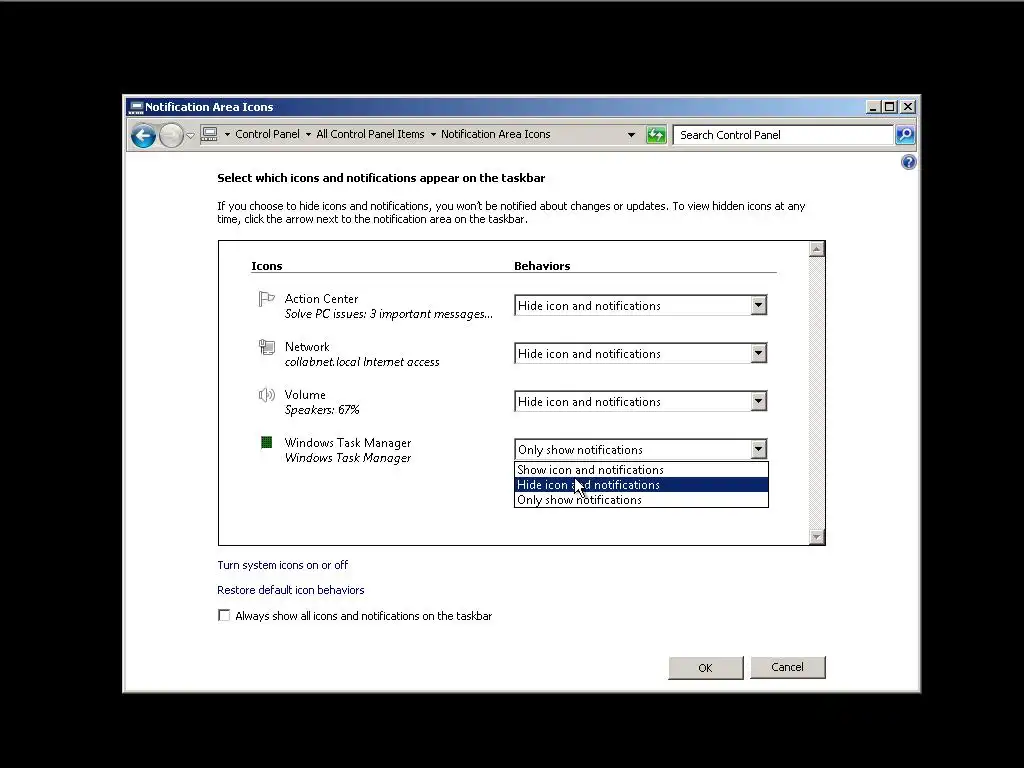This screenshot has height=768, width=1024.
Task: Click 'Restore default icon behaviors' link
Action: click(x=291, y=590)
